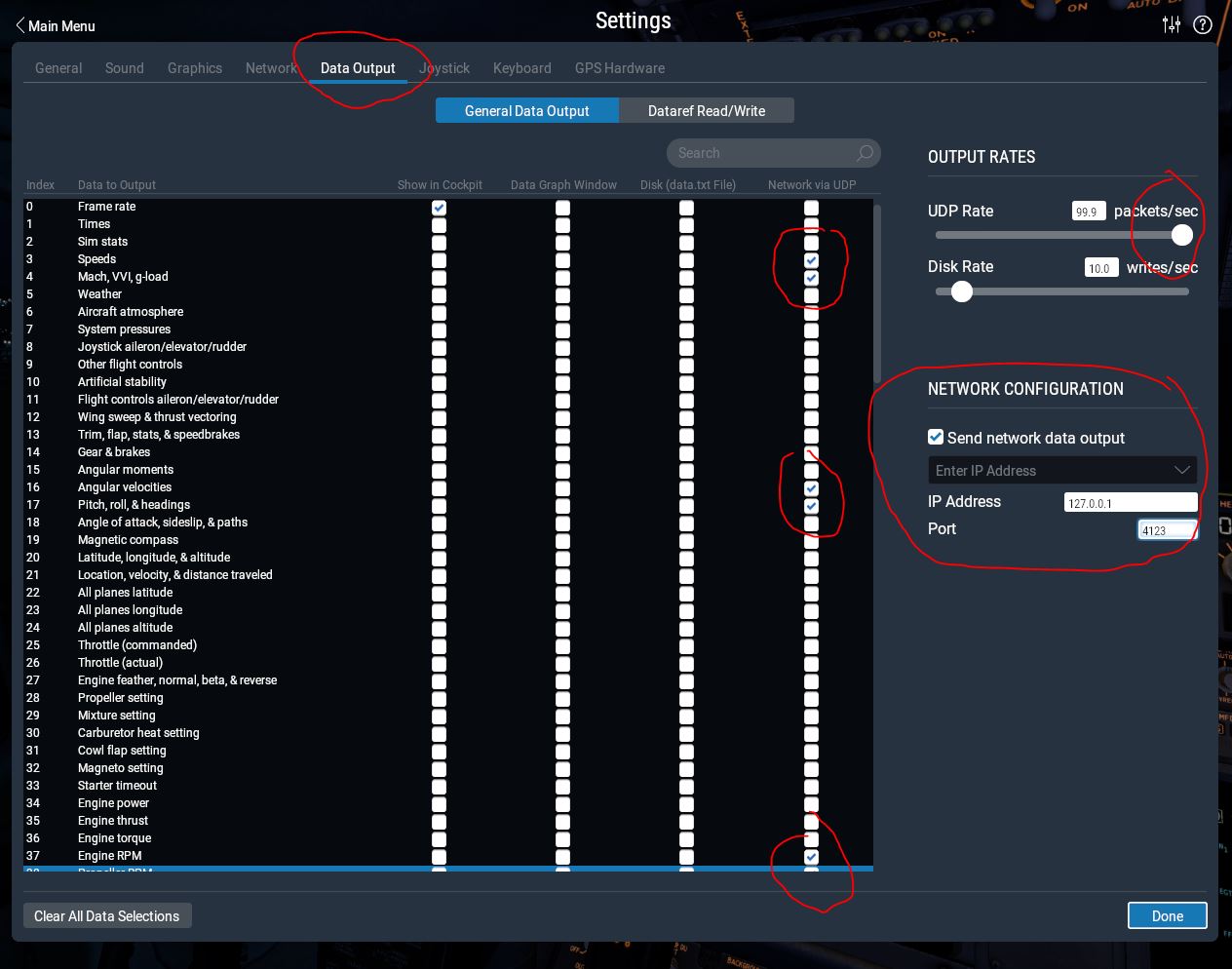1232x969 pixels.
Task: Disable Send network data output checkbox
Action: [936, 437]
